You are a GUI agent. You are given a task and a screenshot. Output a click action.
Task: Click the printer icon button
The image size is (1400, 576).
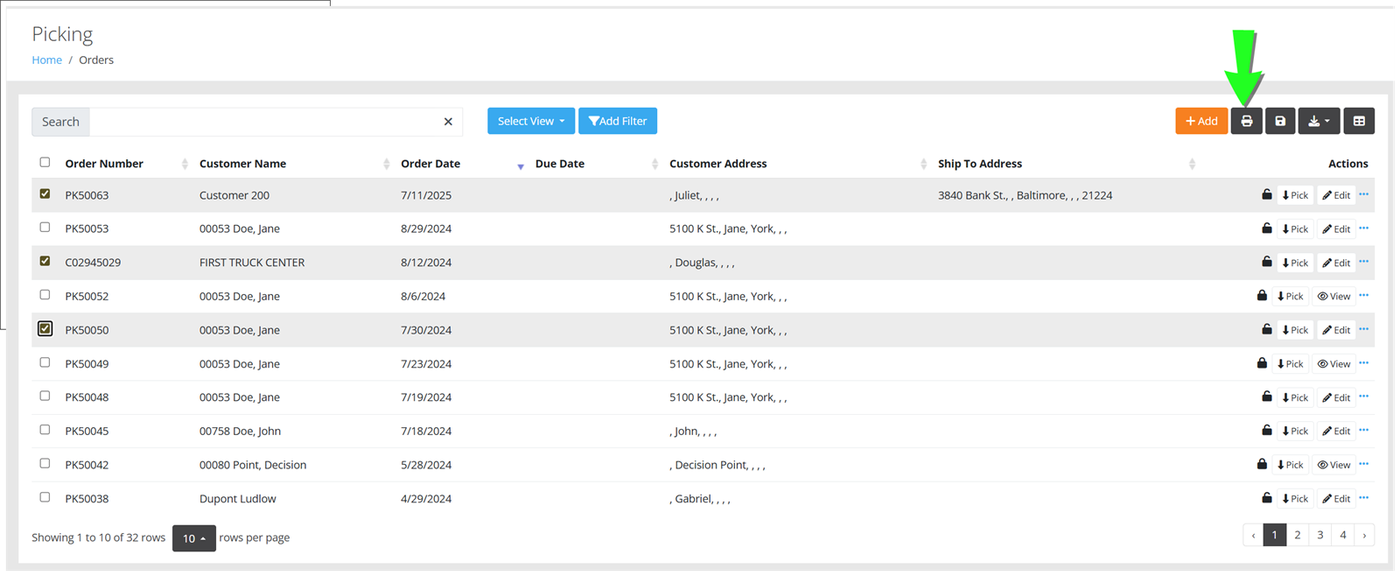pyautogui.click(x=1246, y=121)
